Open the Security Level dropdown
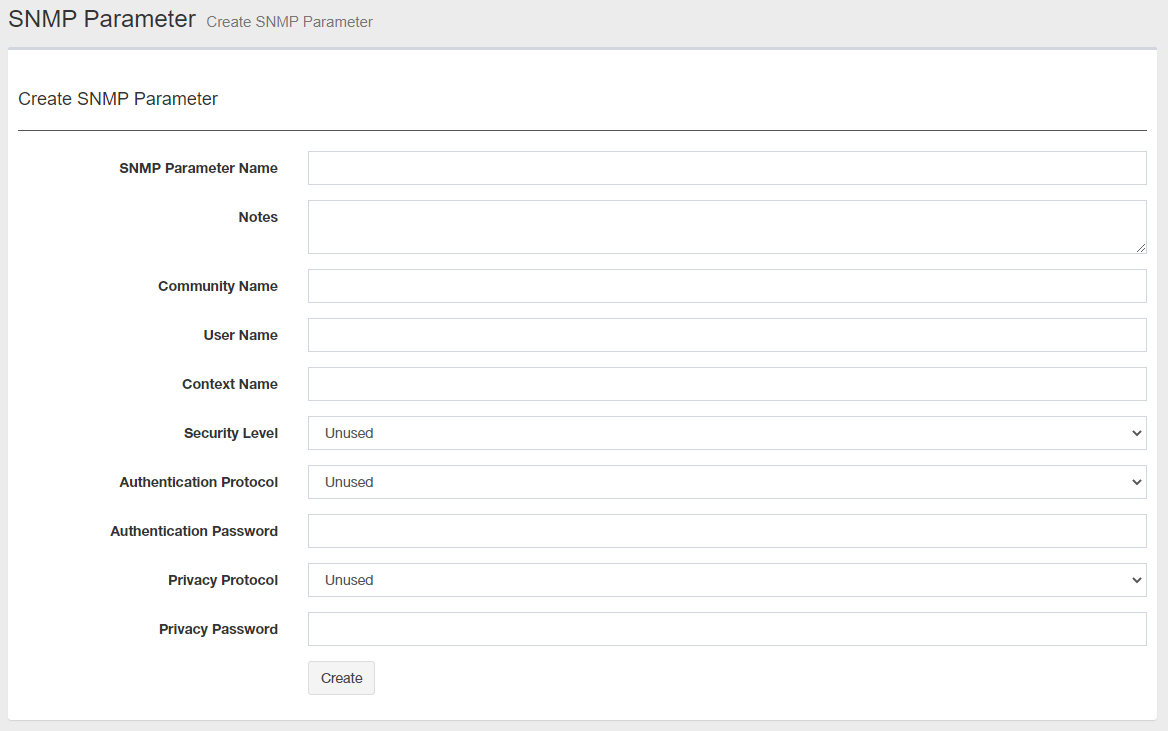1168x731 pixels. pos(727,433)
